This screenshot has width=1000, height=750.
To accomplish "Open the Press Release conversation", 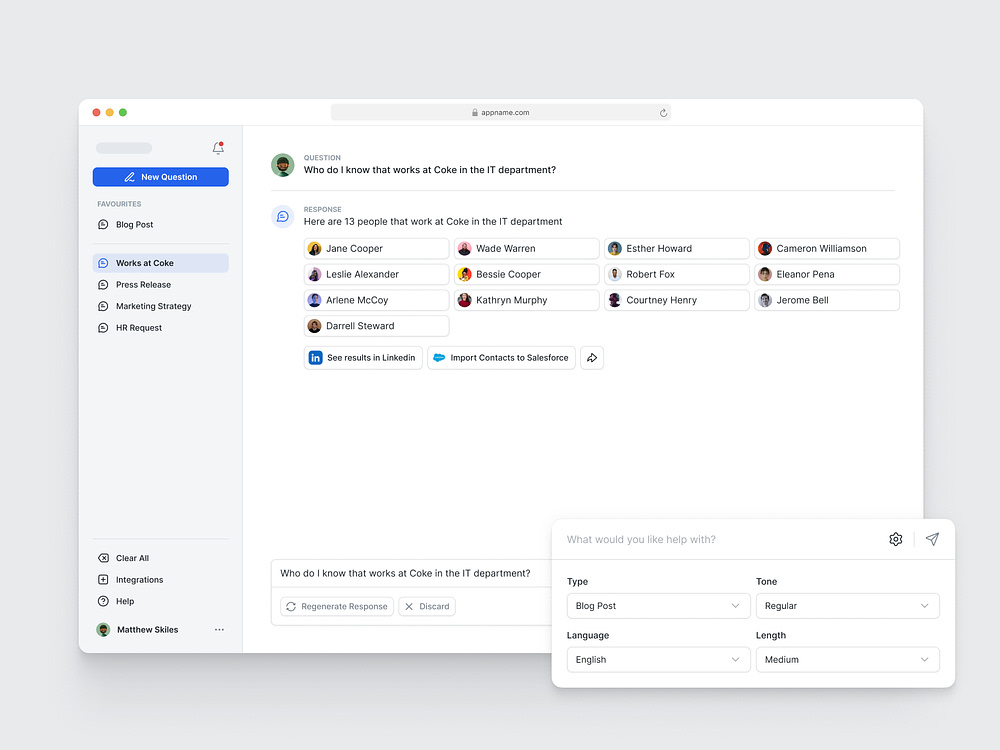I will [161, 284].
